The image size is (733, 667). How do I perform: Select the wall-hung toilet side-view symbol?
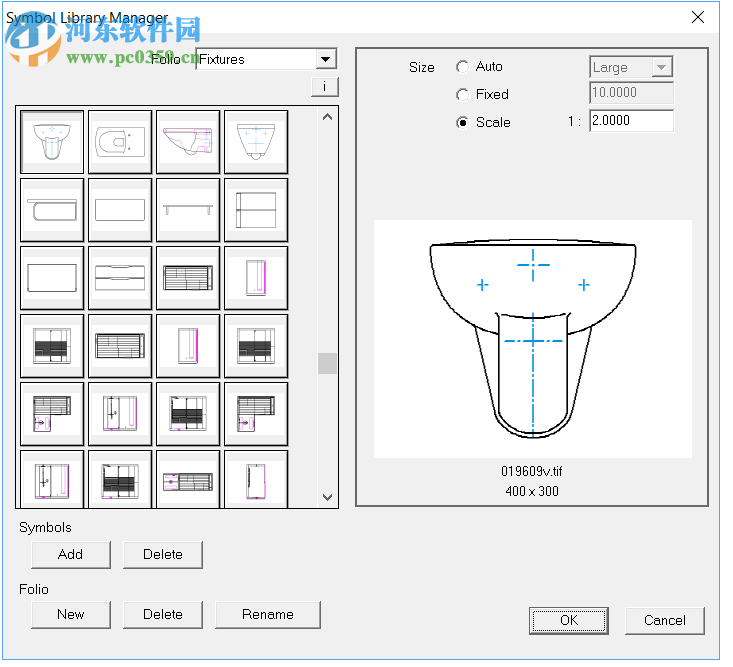[x=188, y=142]
